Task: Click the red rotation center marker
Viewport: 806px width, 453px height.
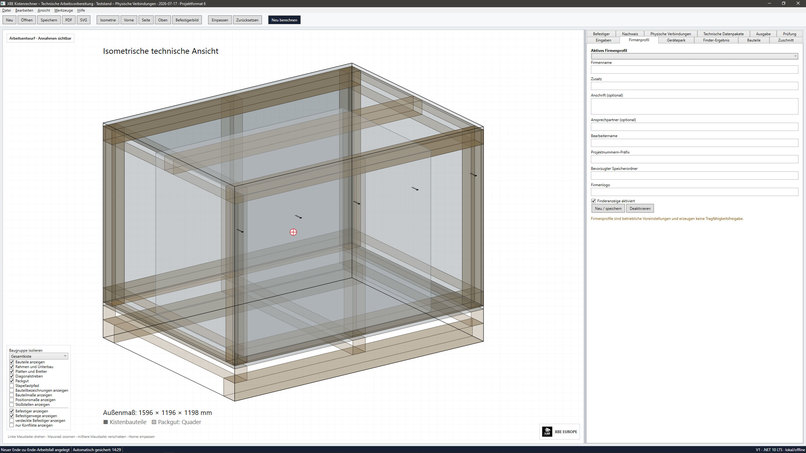Action: click(x=293, y=232)
